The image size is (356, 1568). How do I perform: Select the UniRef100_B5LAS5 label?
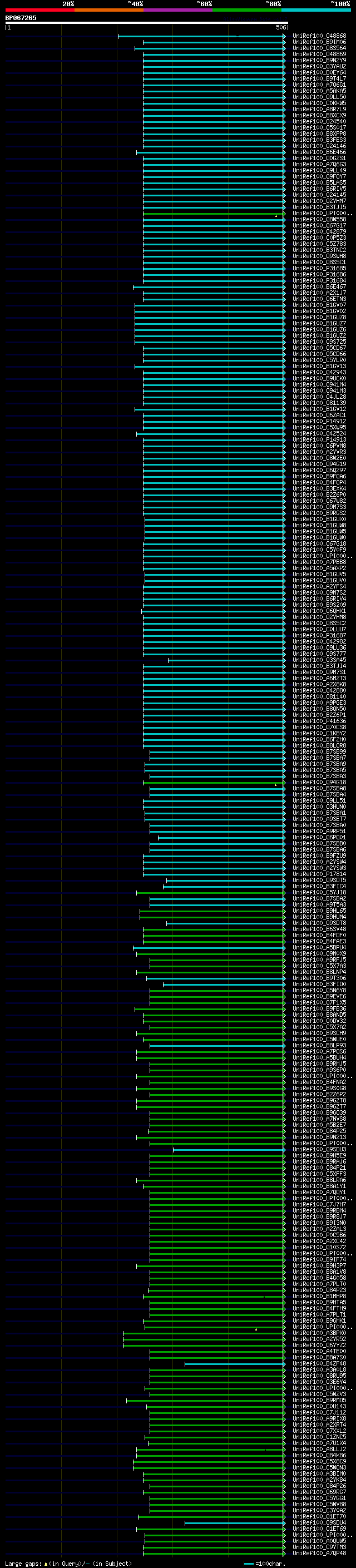pyautogui.click(x=319, y=182)
